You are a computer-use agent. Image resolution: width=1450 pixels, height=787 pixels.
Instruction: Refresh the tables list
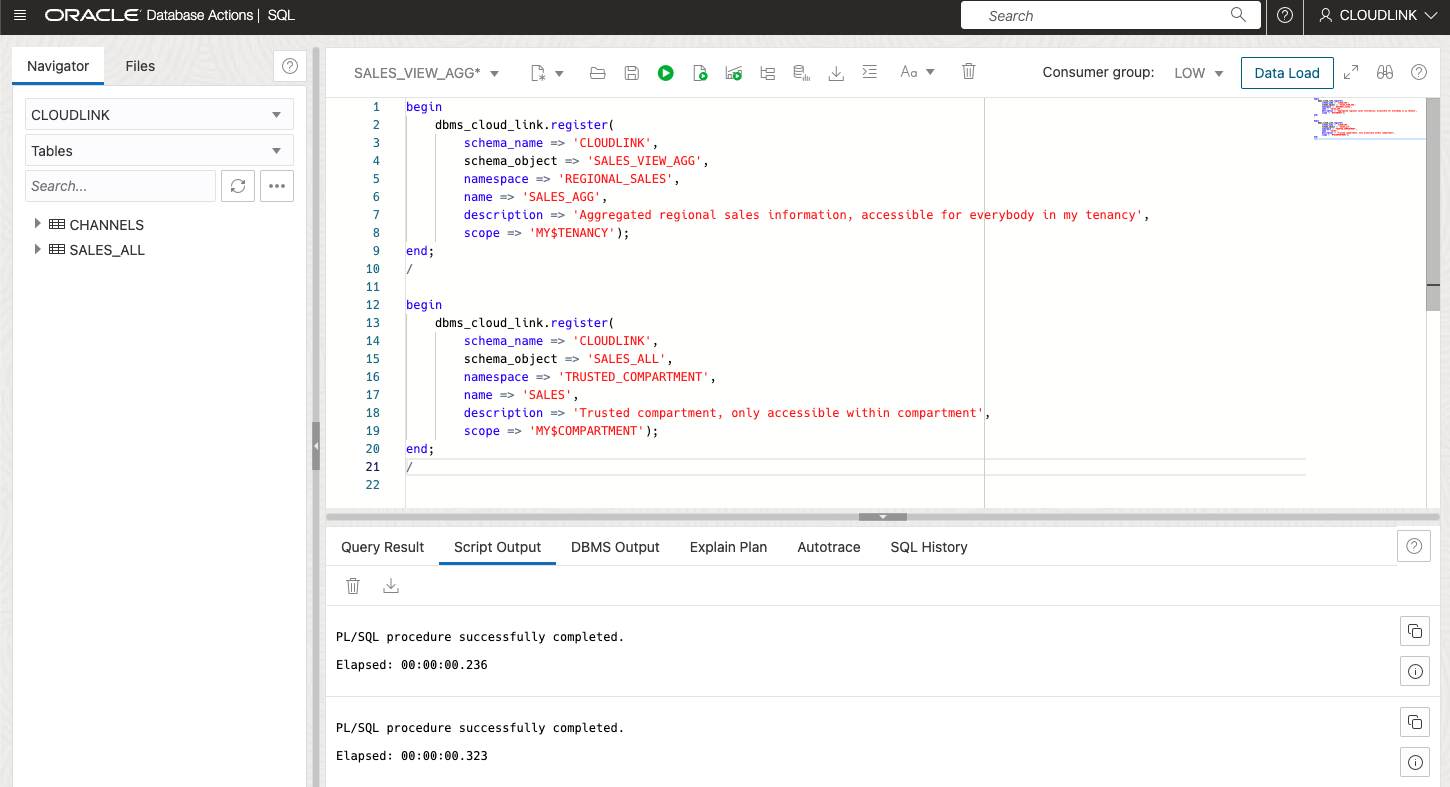[237, 186]
